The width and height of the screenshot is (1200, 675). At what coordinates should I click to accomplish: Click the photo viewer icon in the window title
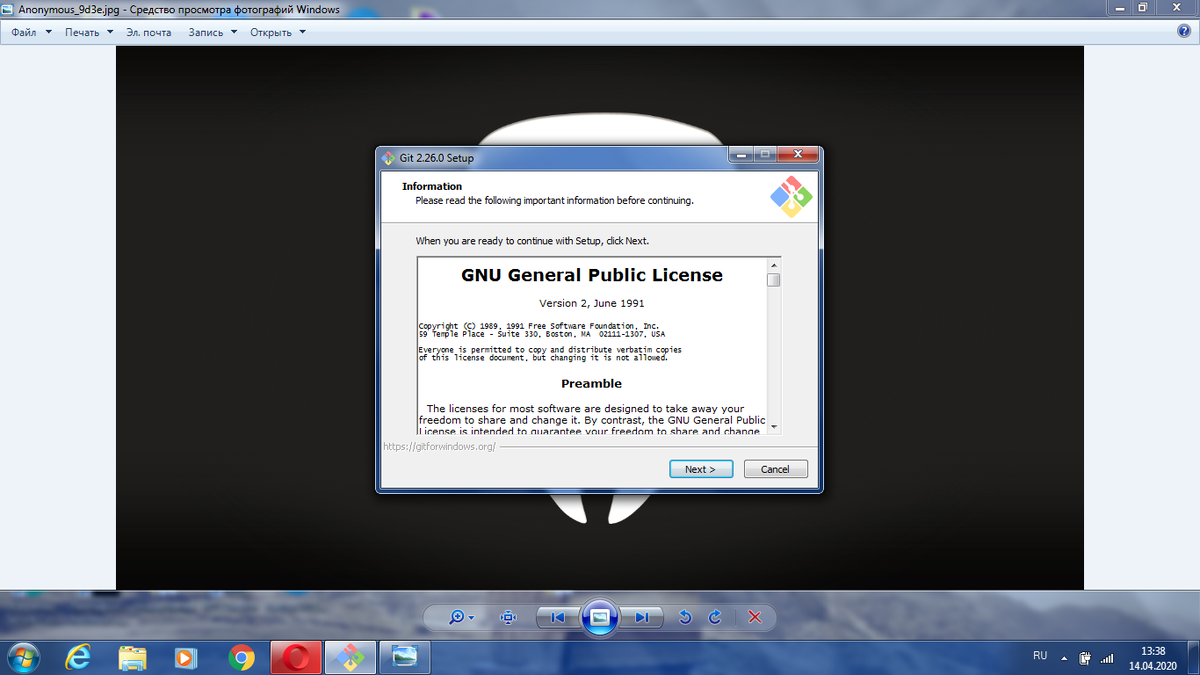(9, 9)
